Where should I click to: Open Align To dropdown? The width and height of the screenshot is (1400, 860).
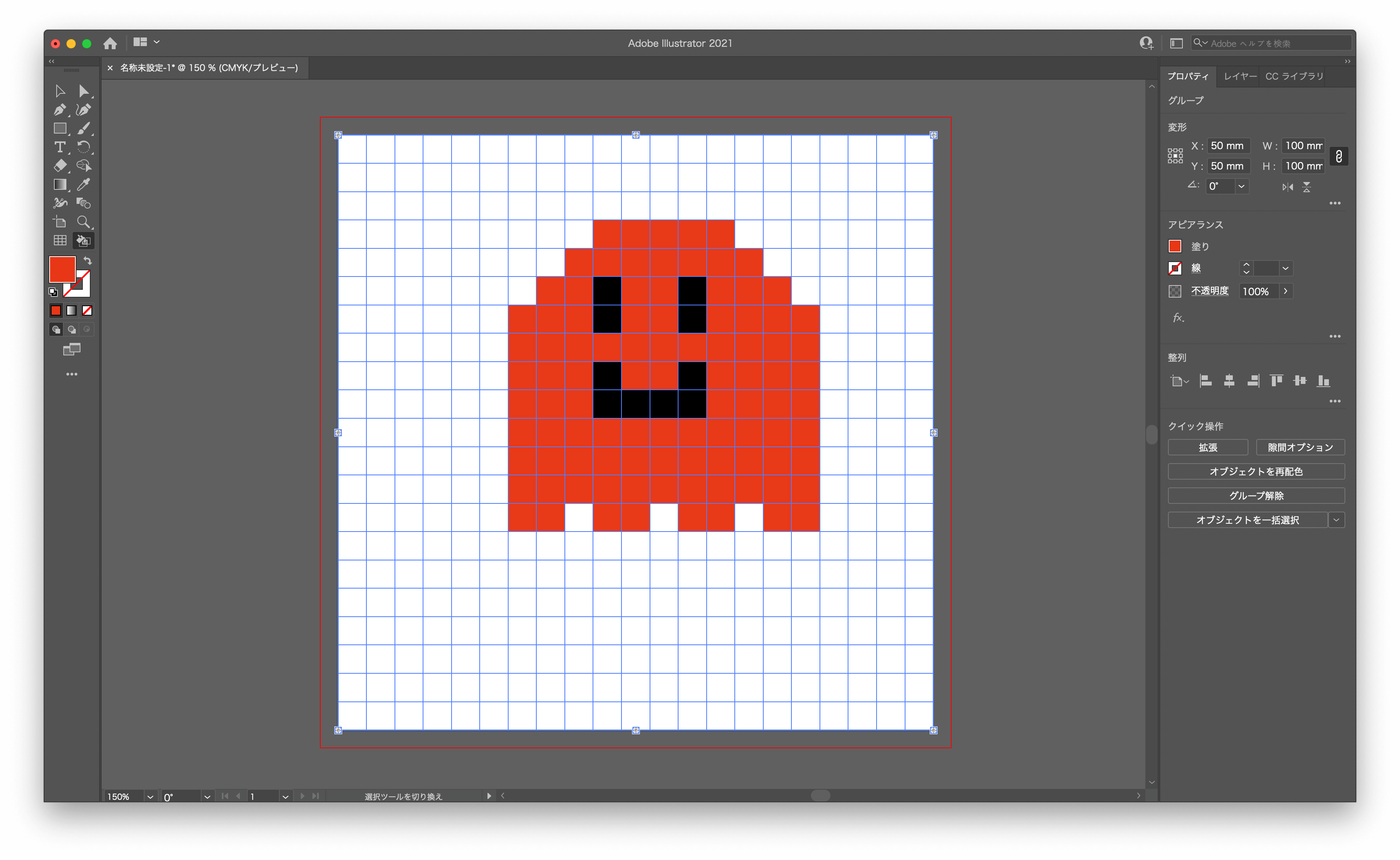[1179, 381]
